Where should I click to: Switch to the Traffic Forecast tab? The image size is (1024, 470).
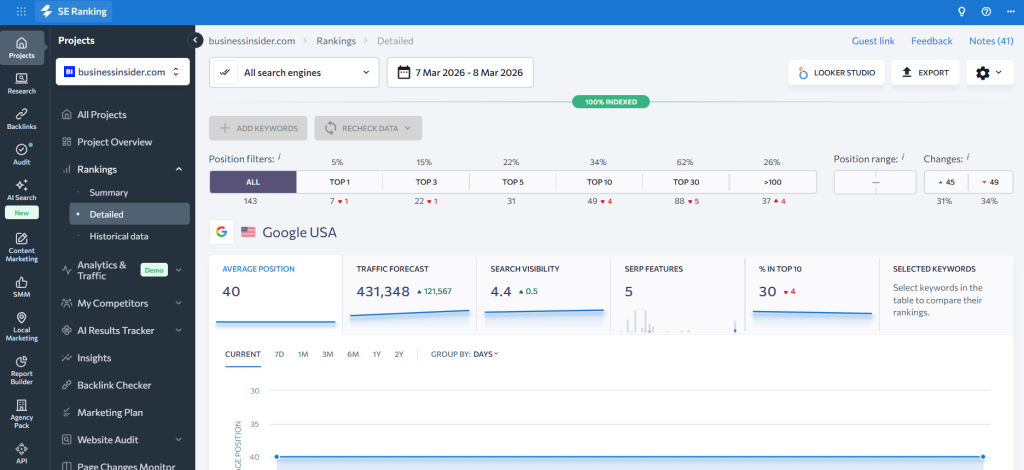410,294
